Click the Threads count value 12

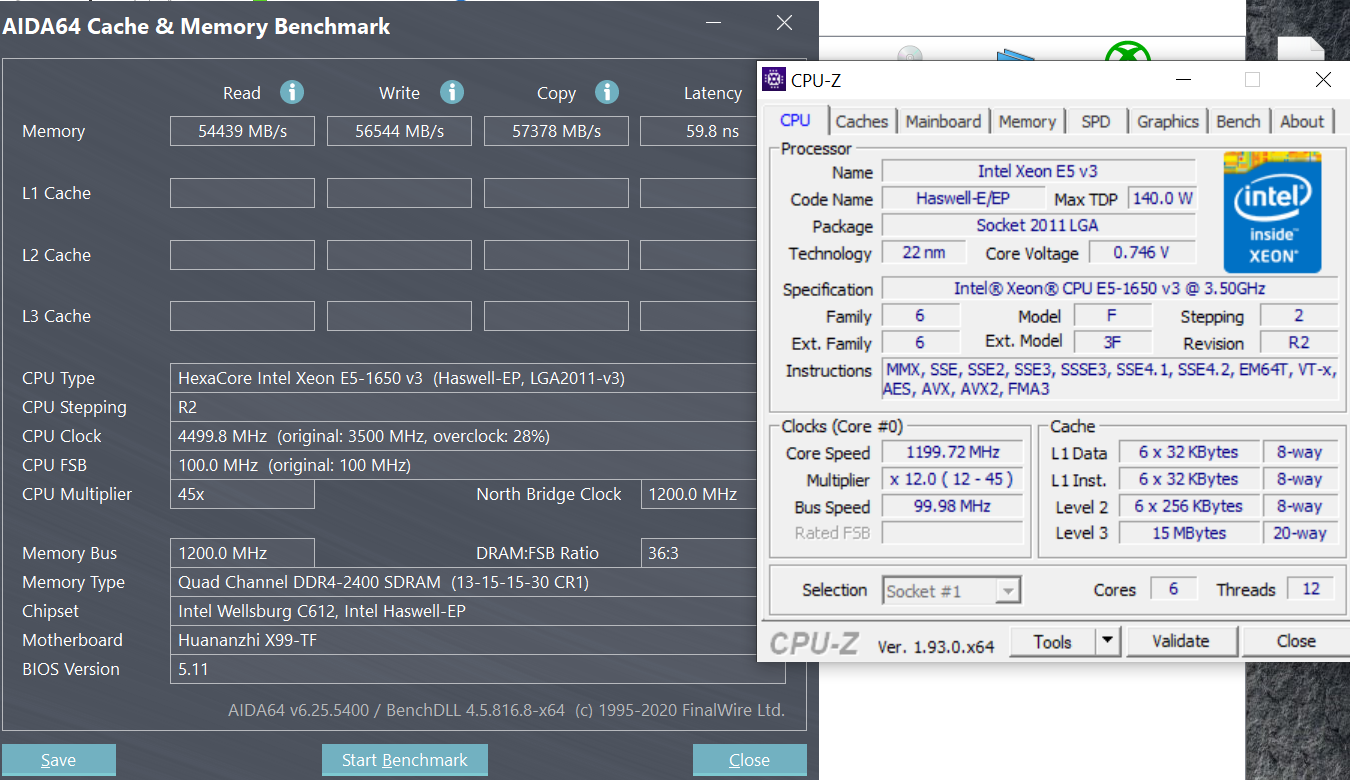click(x=1311, y=589)
